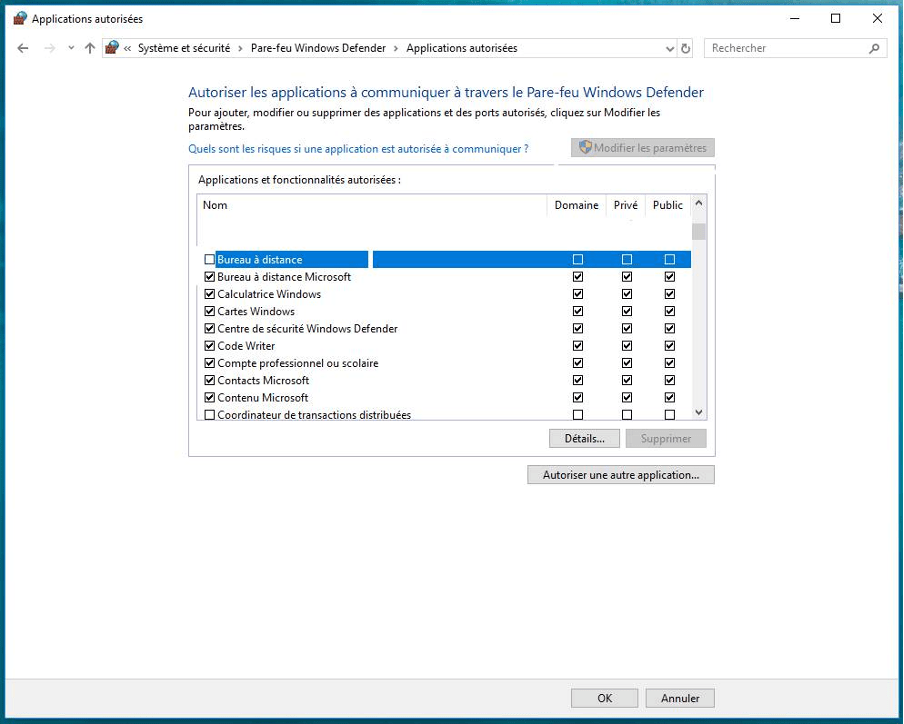Toggle the Calculatrice Windows checkbox
Image resolution: width=904 pixels, height=724 pixels.
coord(210,294)
